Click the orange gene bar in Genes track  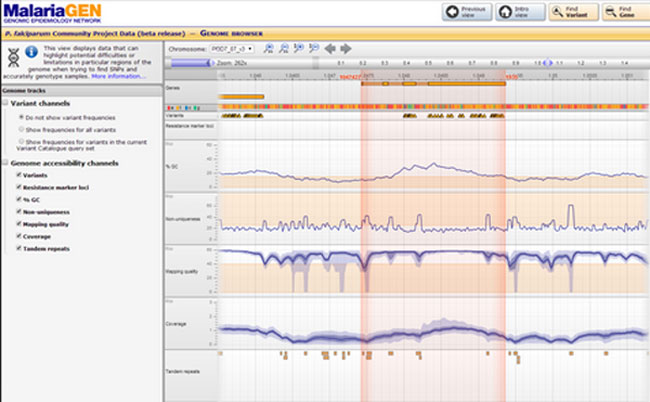pyautogui.click(x=243, y=96)
